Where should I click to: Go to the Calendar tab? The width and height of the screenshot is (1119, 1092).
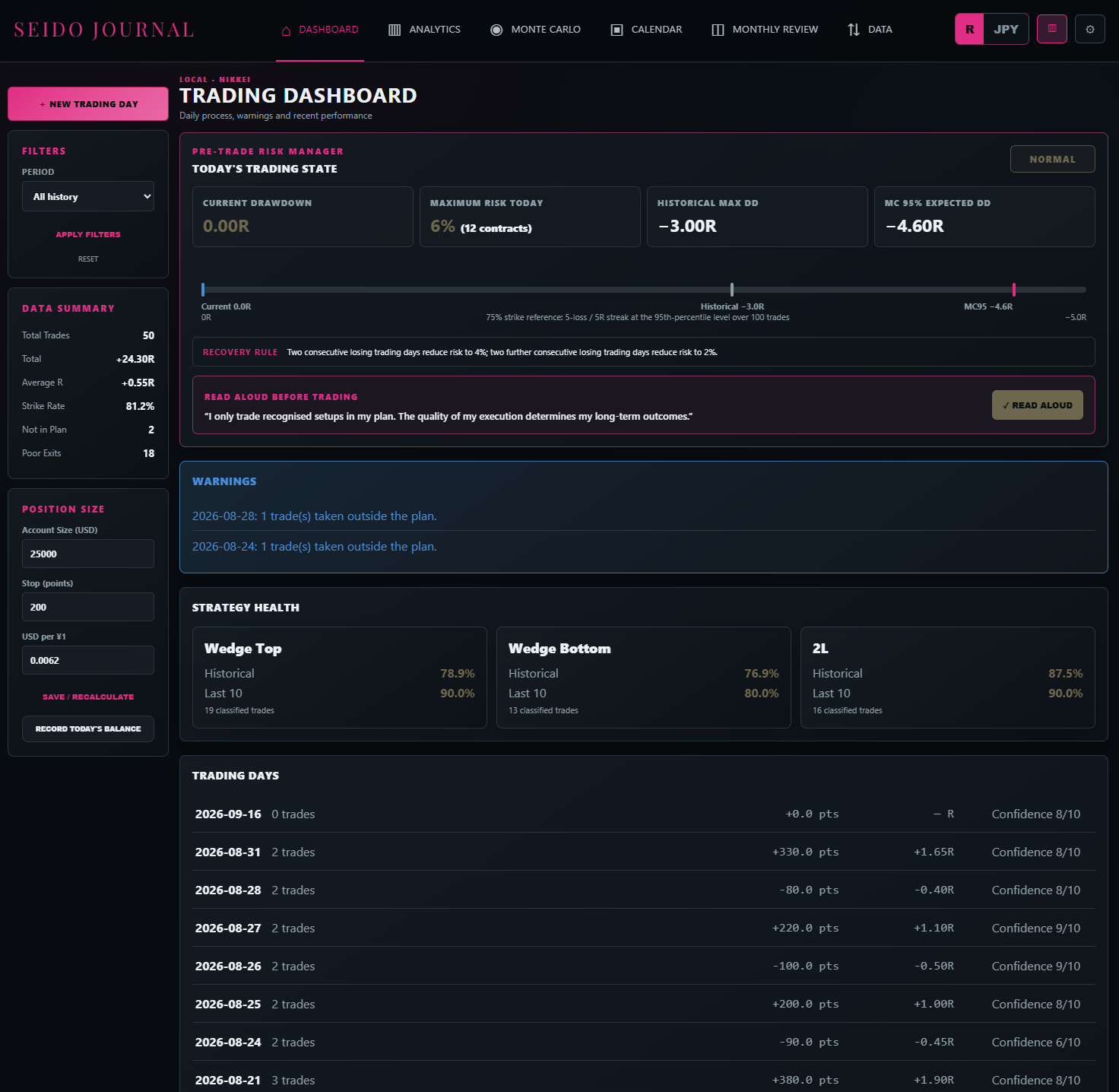tap(646, 30)
